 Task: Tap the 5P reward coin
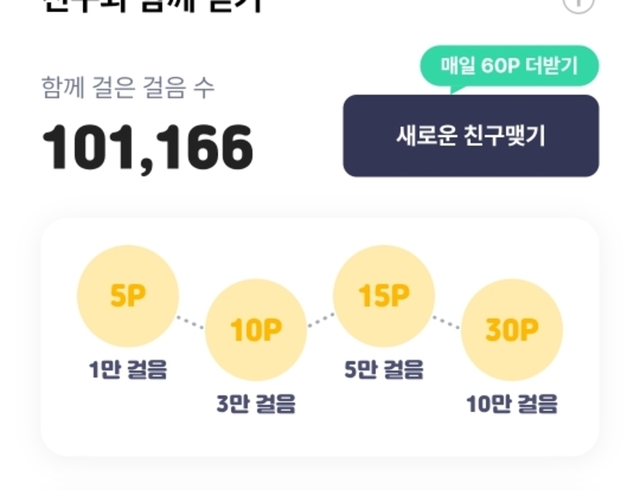tap(128, 297)
